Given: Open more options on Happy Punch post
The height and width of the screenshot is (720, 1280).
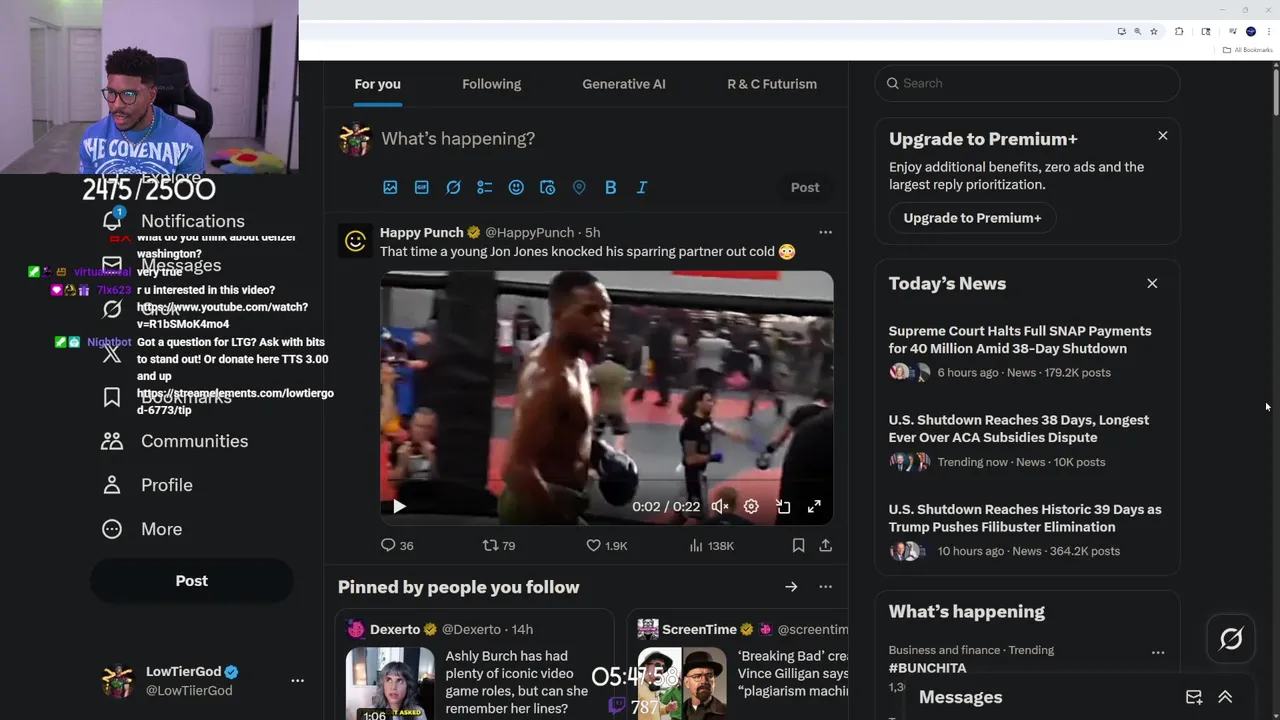Looking at the screenshot, I should point(825,232).
